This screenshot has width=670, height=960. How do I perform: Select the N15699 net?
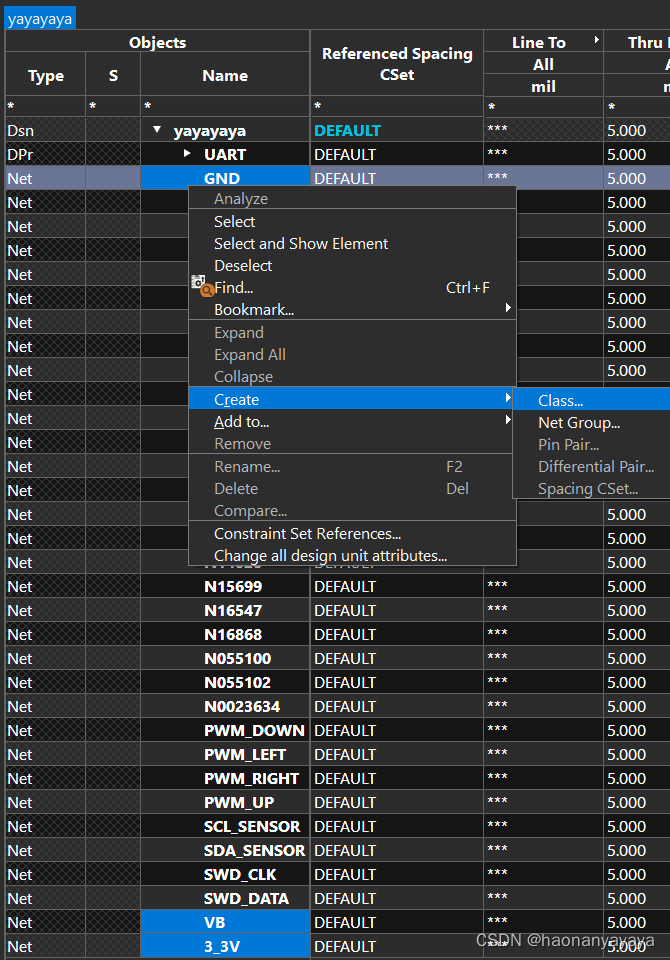tap(225, 587)
